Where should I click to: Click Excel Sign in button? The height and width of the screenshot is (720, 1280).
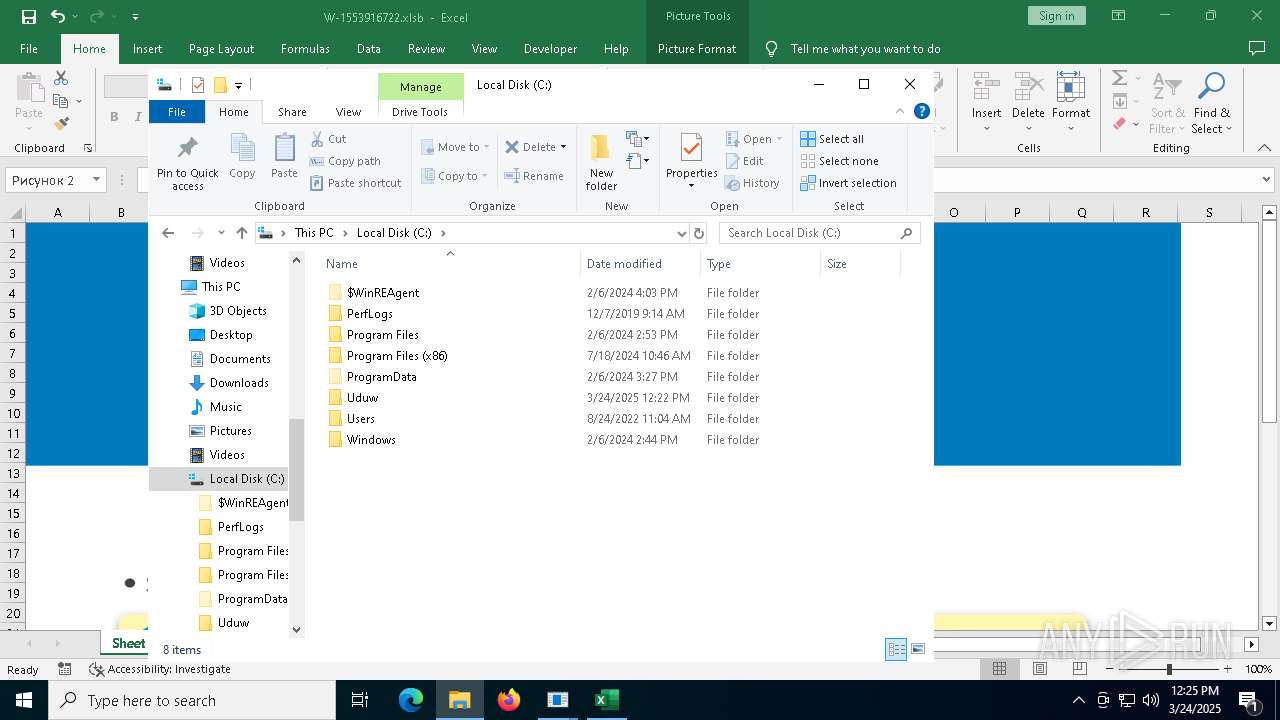click(1056, 16)
